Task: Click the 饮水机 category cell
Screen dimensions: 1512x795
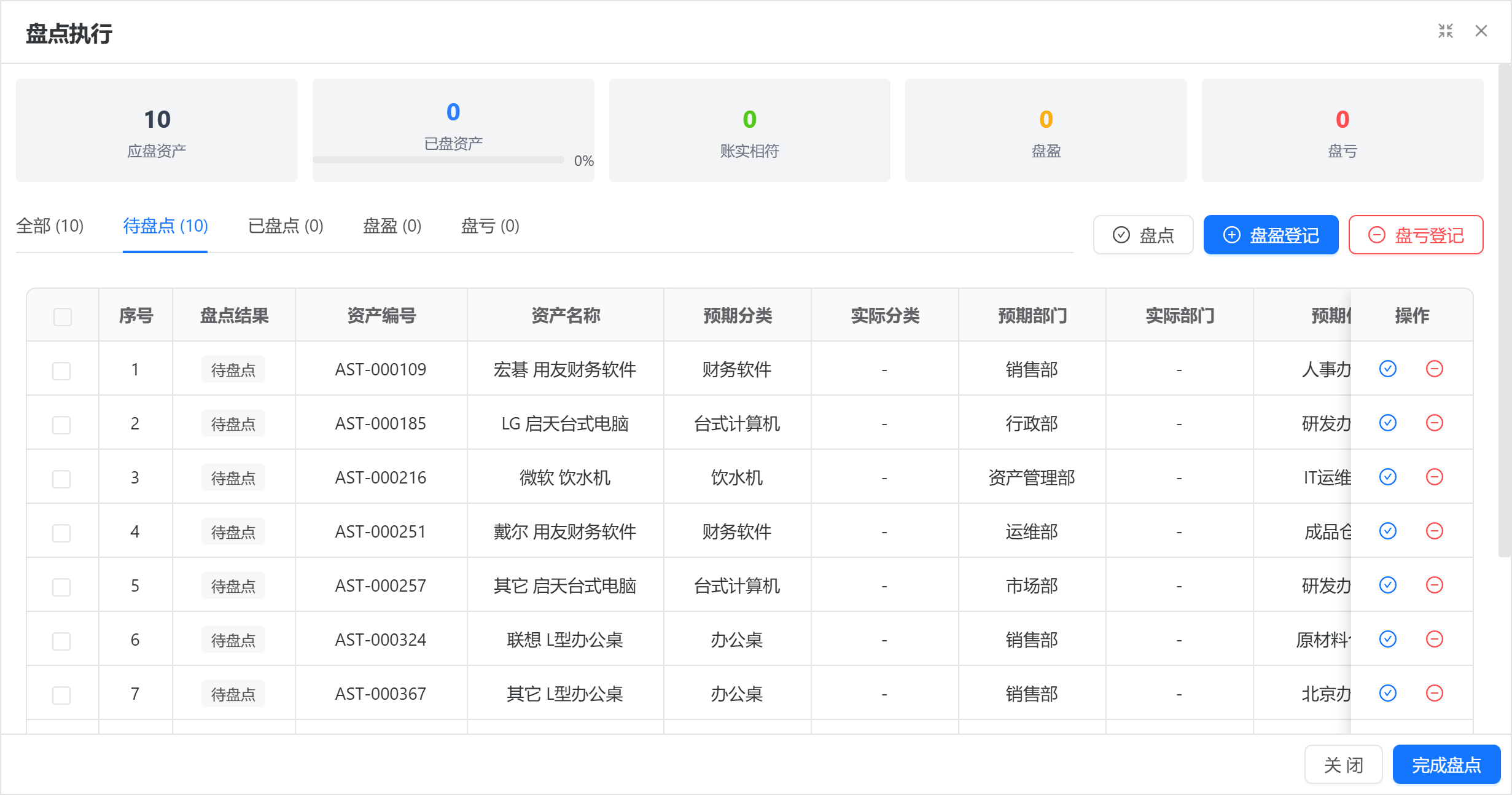Action: pos(737,477)
